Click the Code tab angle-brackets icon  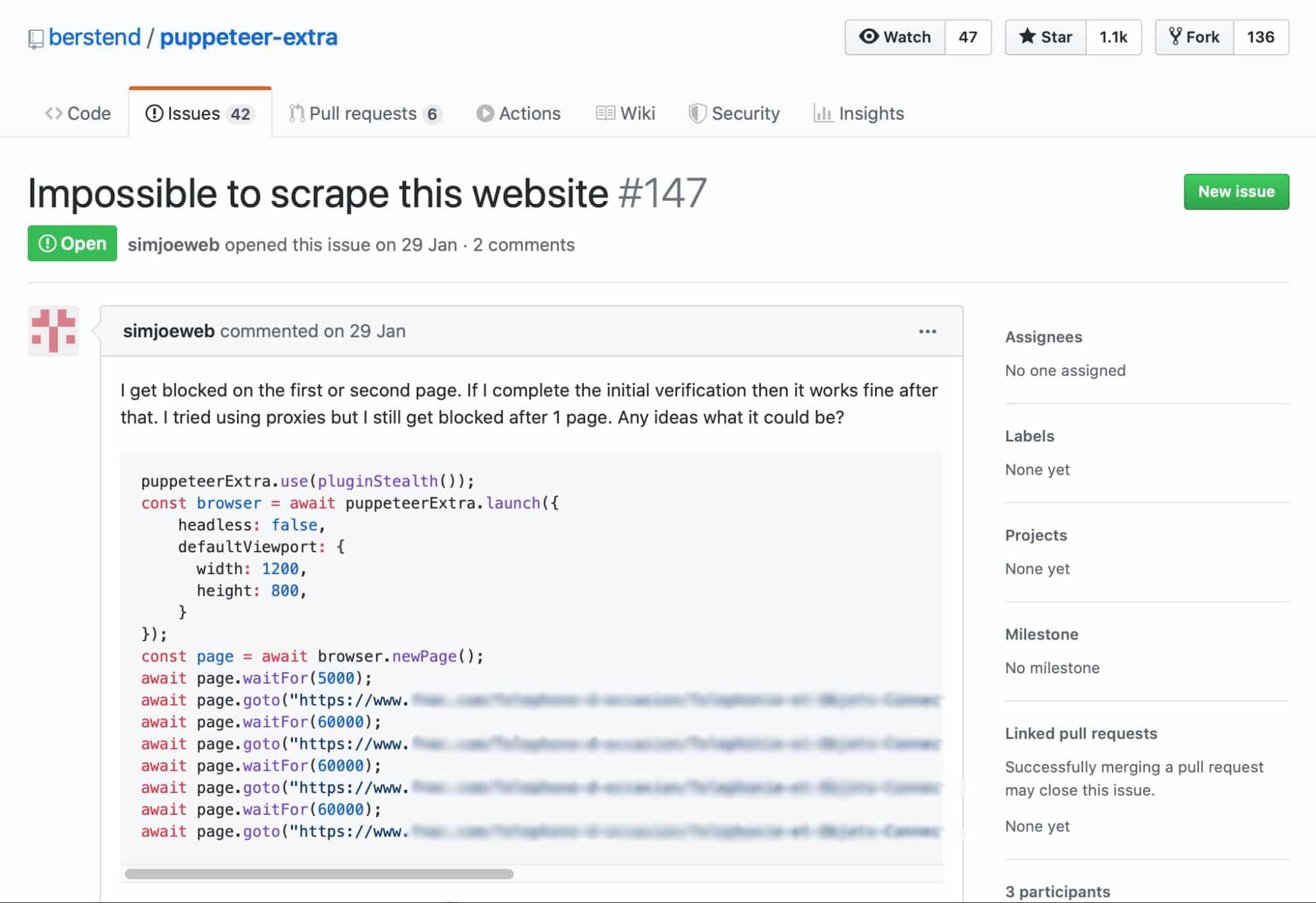(54, 113)
